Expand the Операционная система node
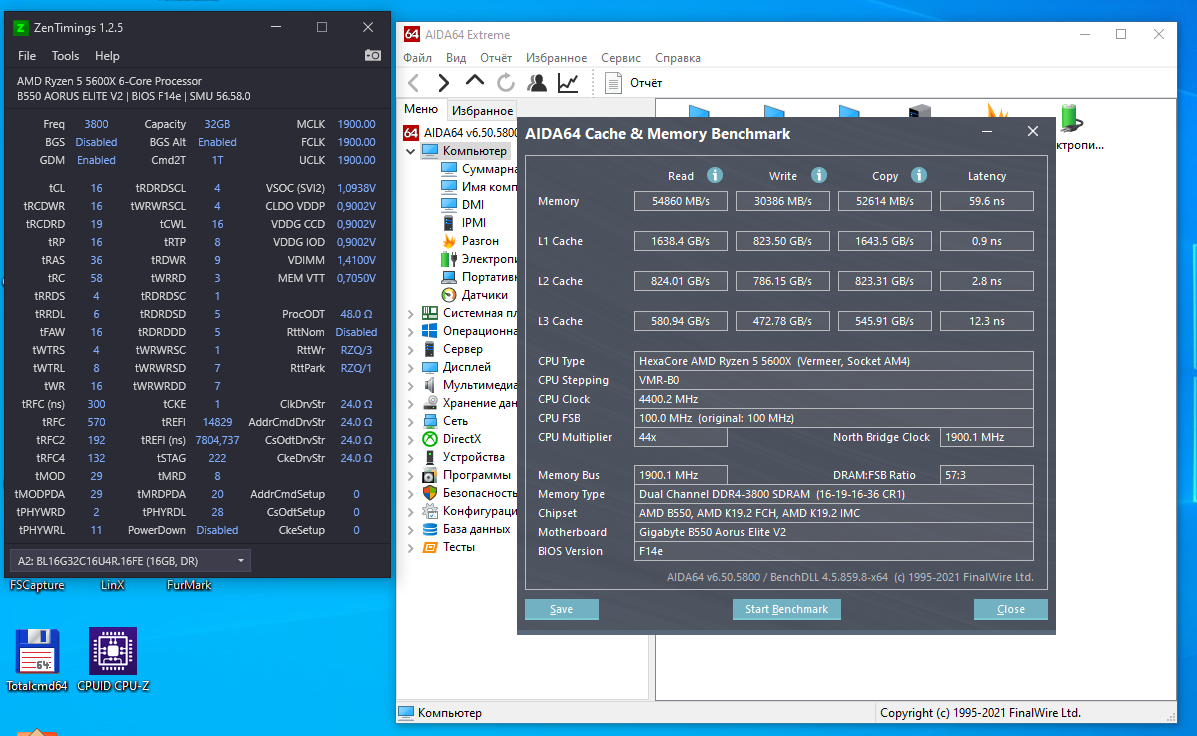Screen dimensions: 1197x736 (411, 331)
